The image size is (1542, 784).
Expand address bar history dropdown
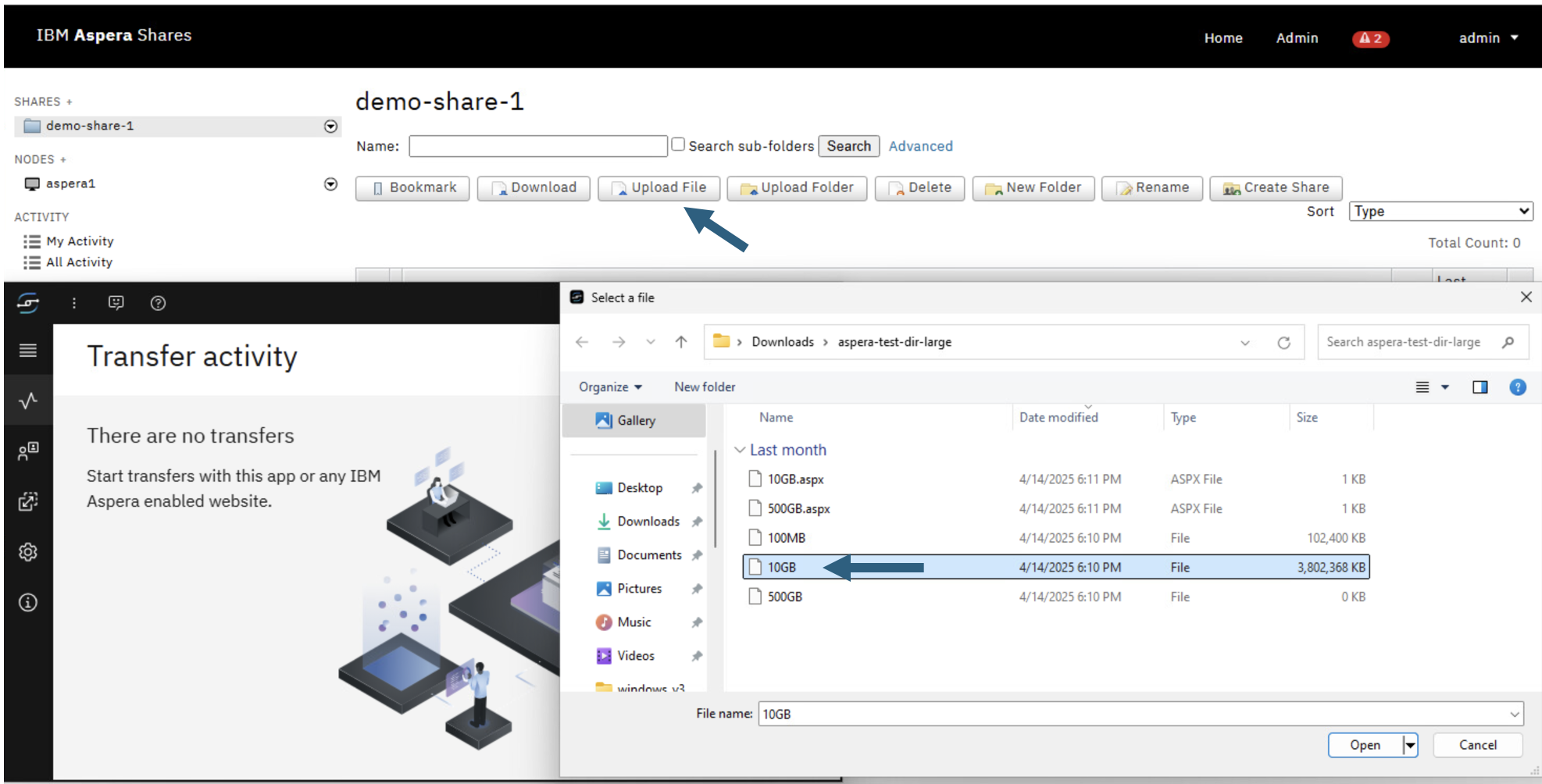(x=1245, y=343)
